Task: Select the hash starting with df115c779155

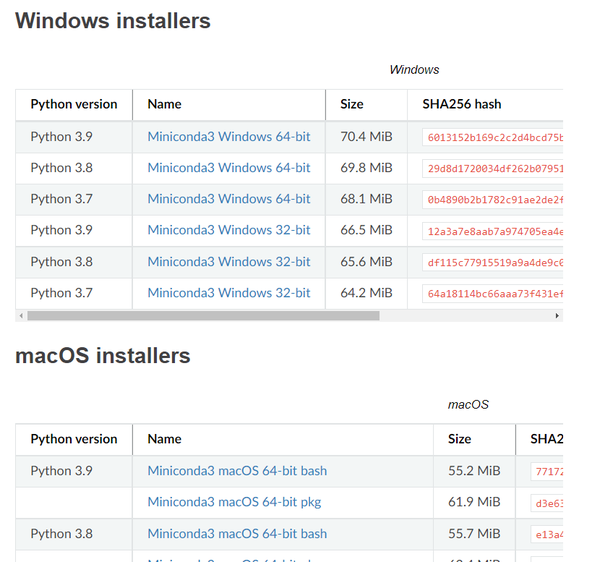Action: [x=493, y=262]
